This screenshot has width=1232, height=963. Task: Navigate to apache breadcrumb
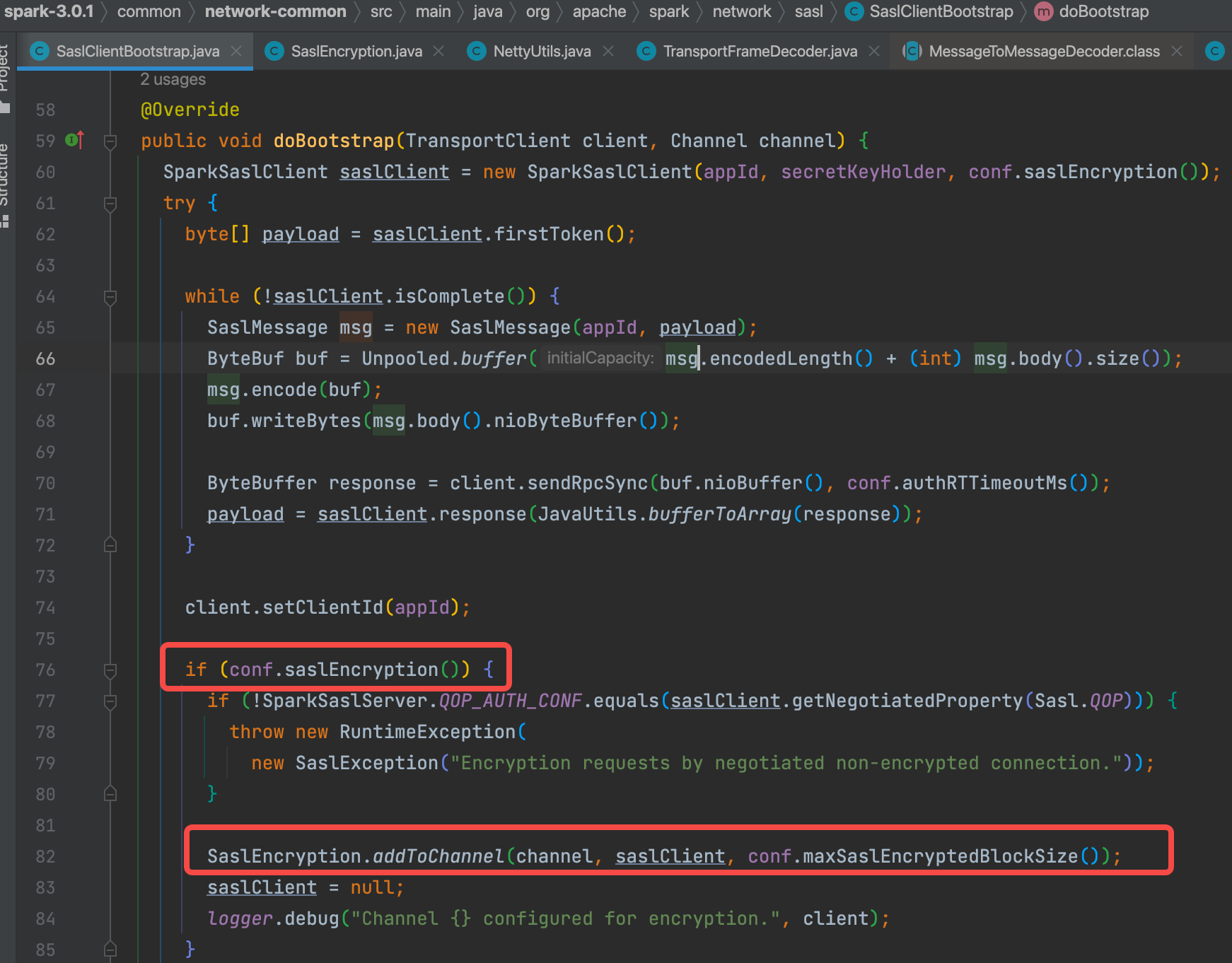599,11
